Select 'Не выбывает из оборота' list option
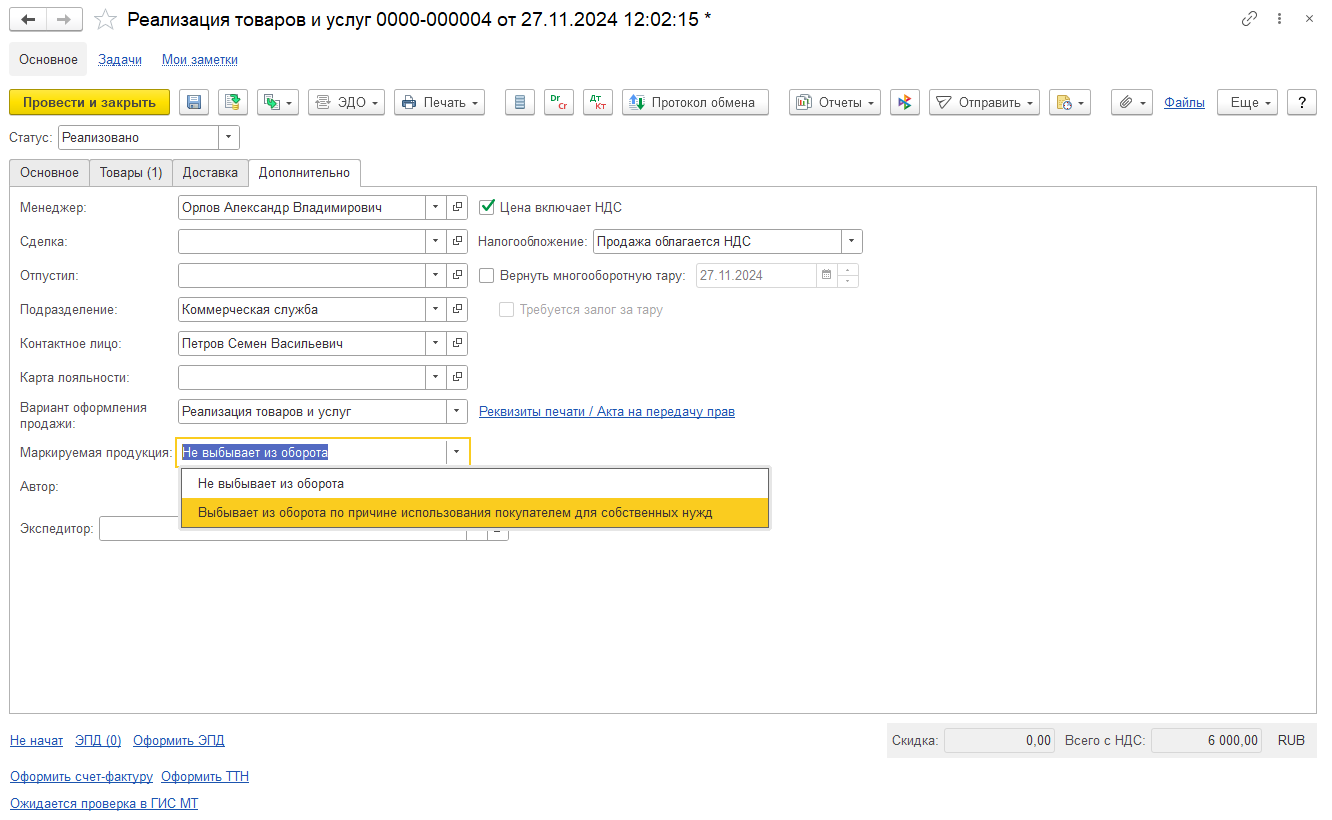Viewport: 1332px width, 820px height. (475, 484)
